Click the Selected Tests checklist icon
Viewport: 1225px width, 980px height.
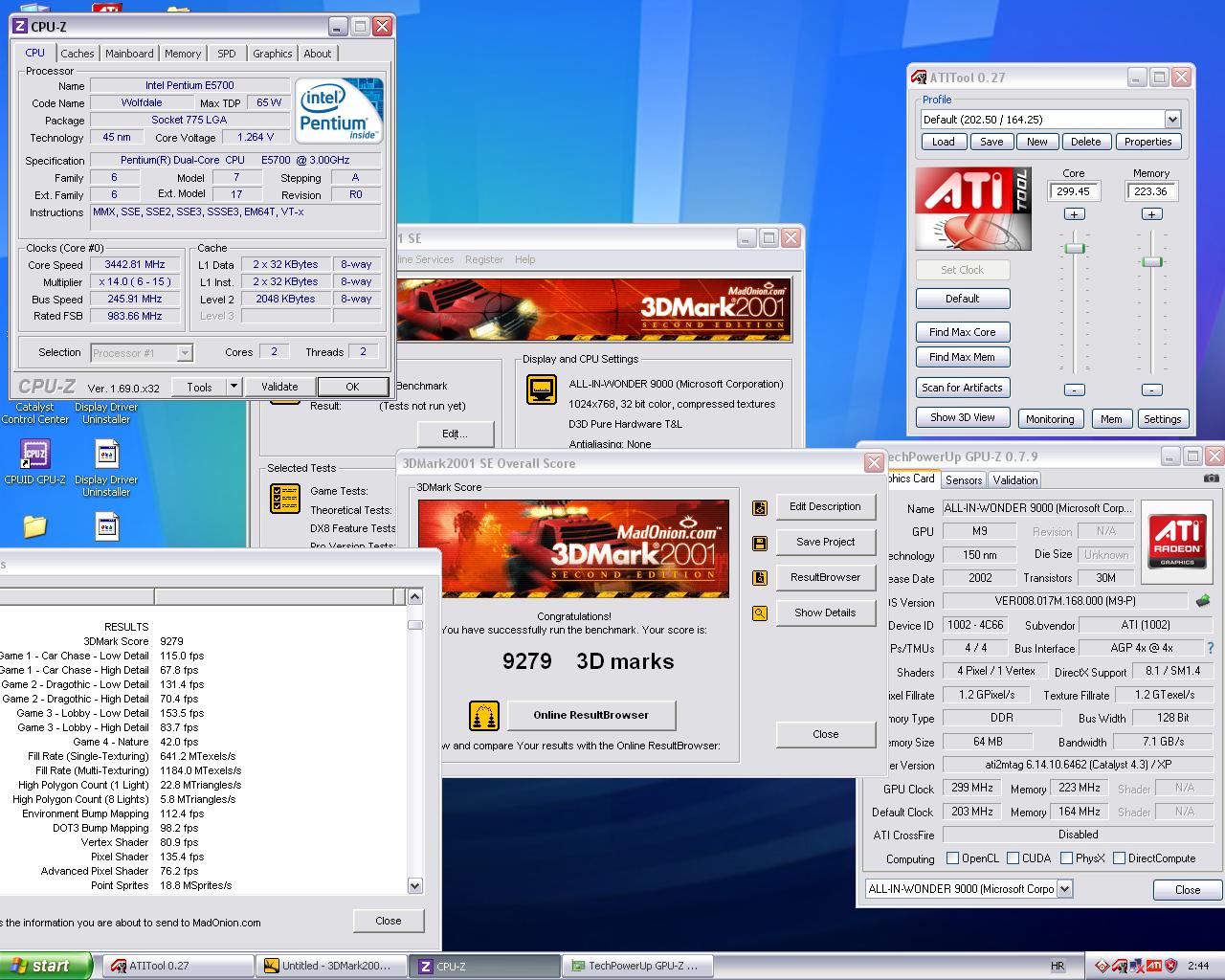tap(285, 498)
